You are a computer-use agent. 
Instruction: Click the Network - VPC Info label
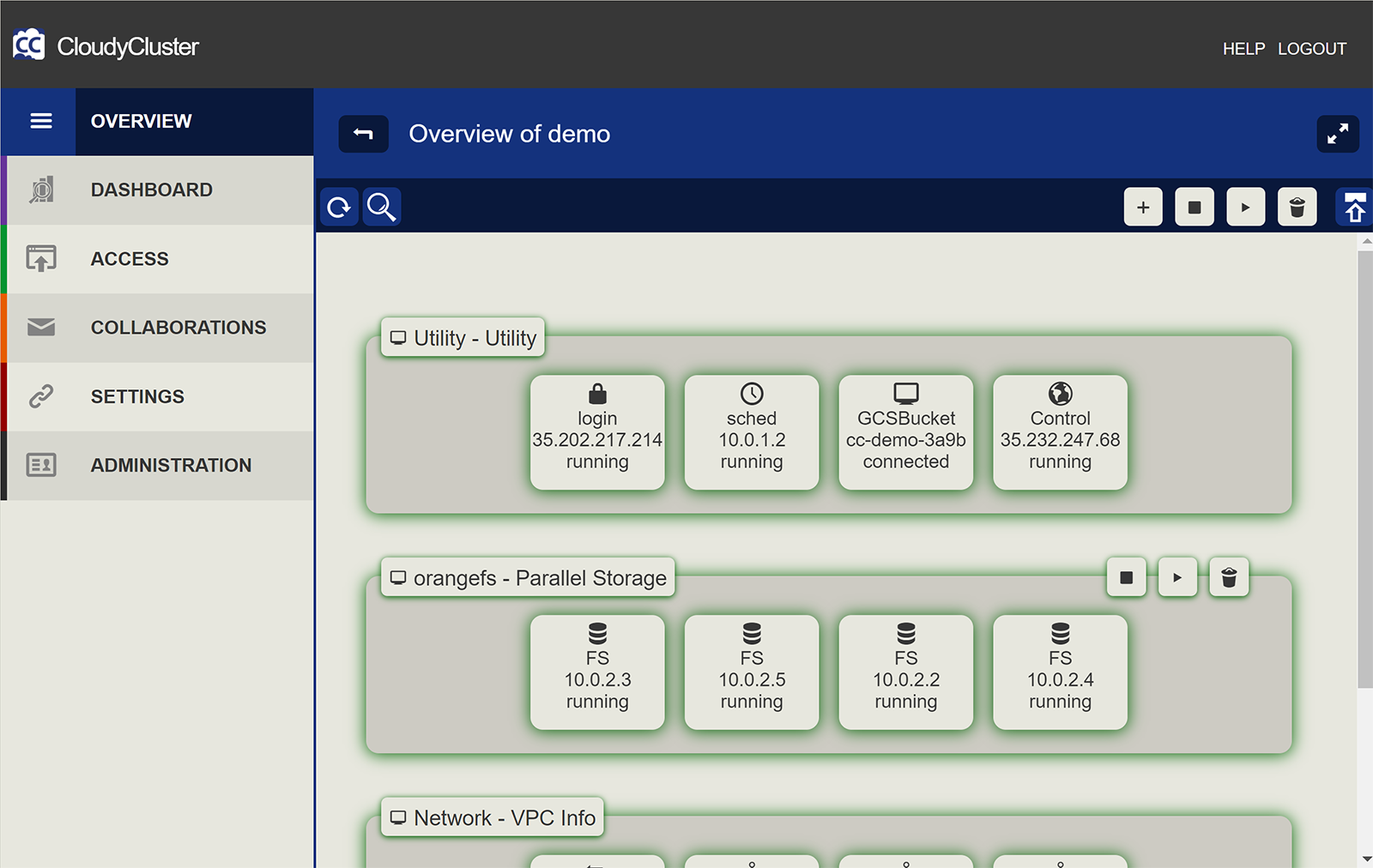(x=493, y=818)
